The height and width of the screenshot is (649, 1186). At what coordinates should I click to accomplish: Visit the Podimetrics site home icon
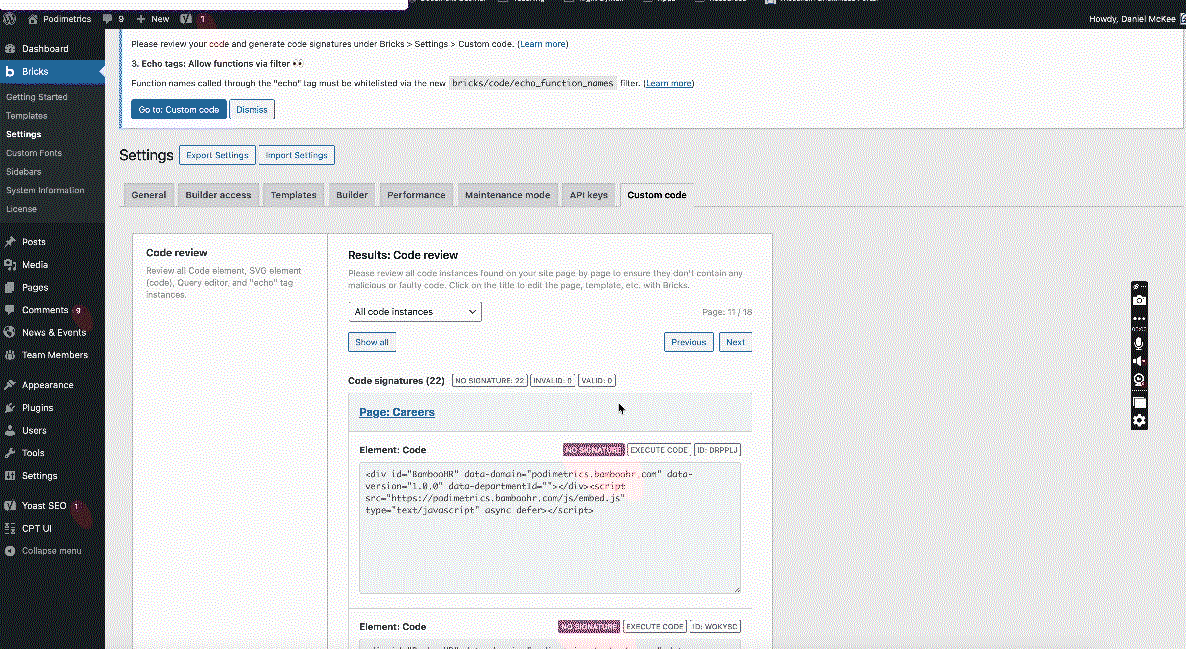33,19
